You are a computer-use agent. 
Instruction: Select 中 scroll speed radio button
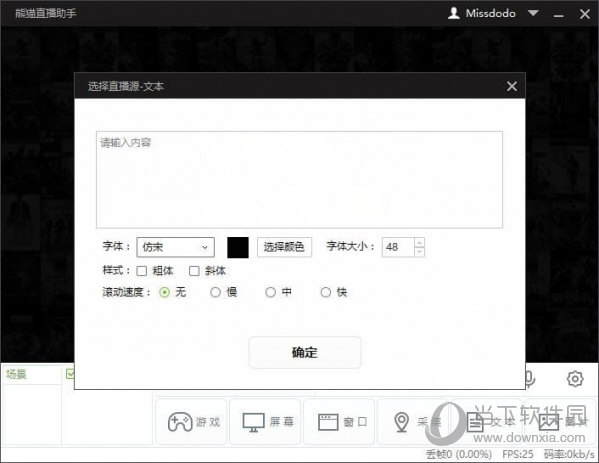pos(270,292)
